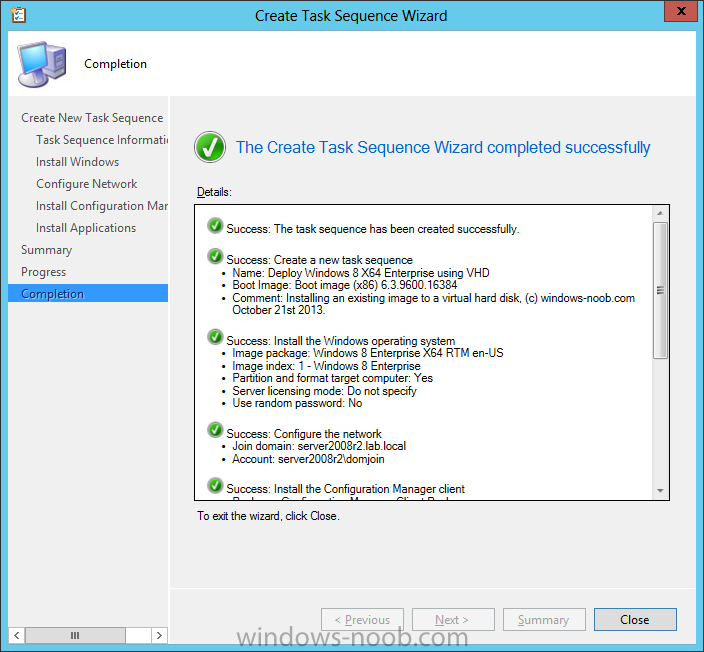The image size is (704, 652).
Task: Click 'Name: Deploy Windows 8 X64 Enterprise using VHD'
Action: pos(361,273)
